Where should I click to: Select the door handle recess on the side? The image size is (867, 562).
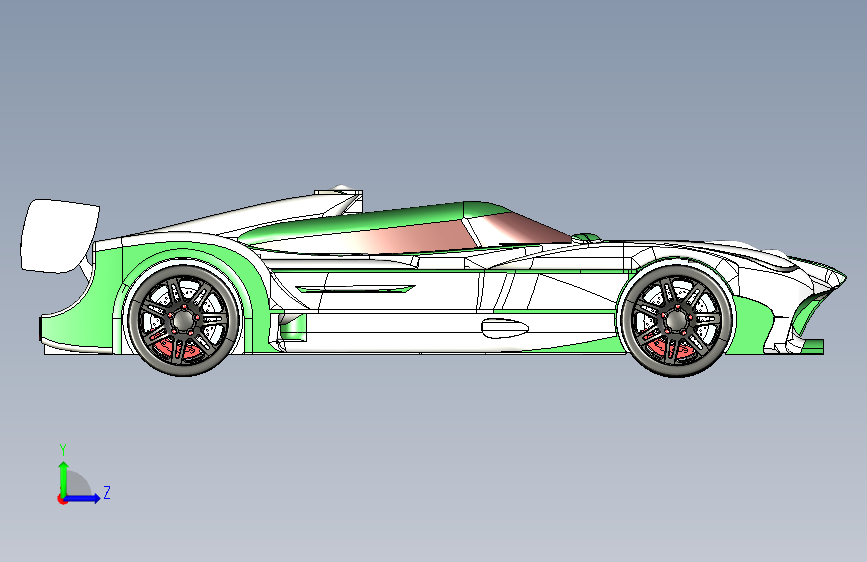click(x=505, y=328)
